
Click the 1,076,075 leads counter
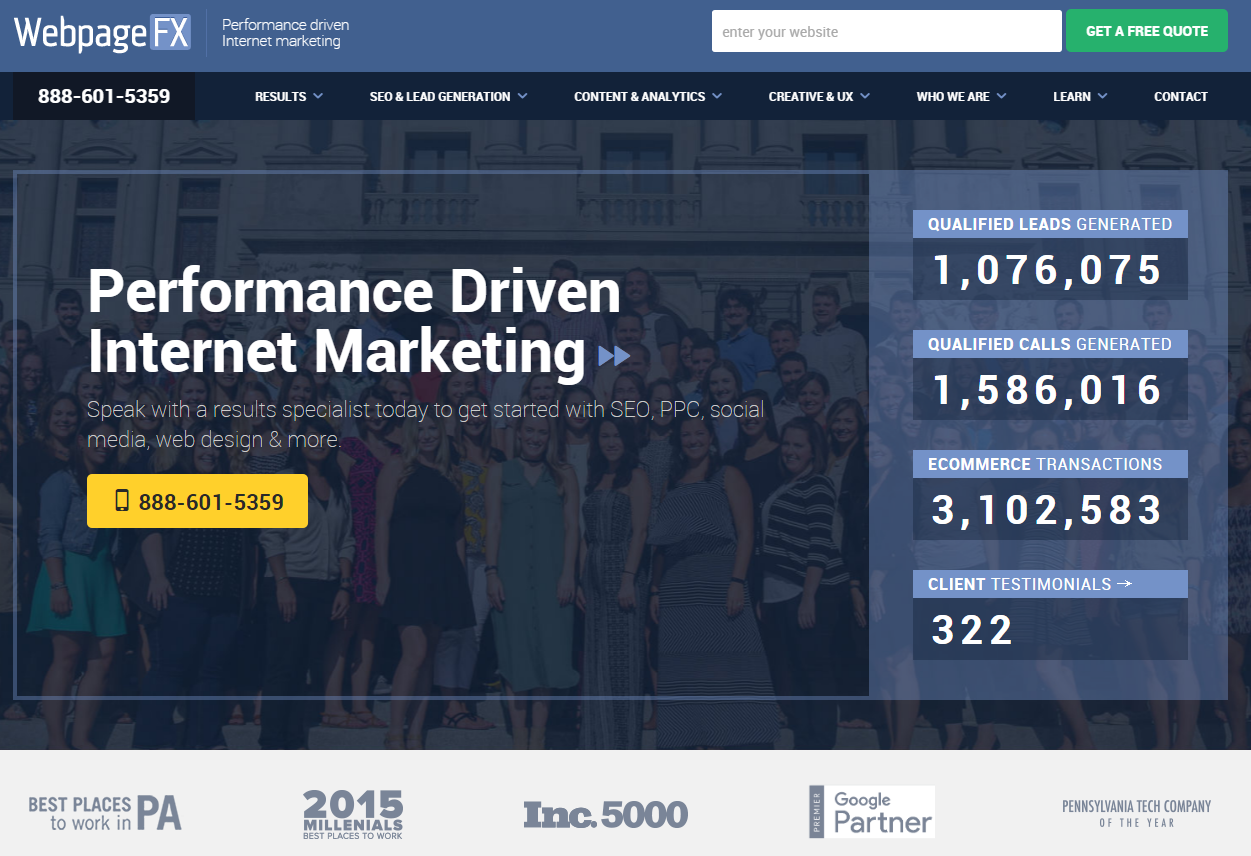(1050, 270)
